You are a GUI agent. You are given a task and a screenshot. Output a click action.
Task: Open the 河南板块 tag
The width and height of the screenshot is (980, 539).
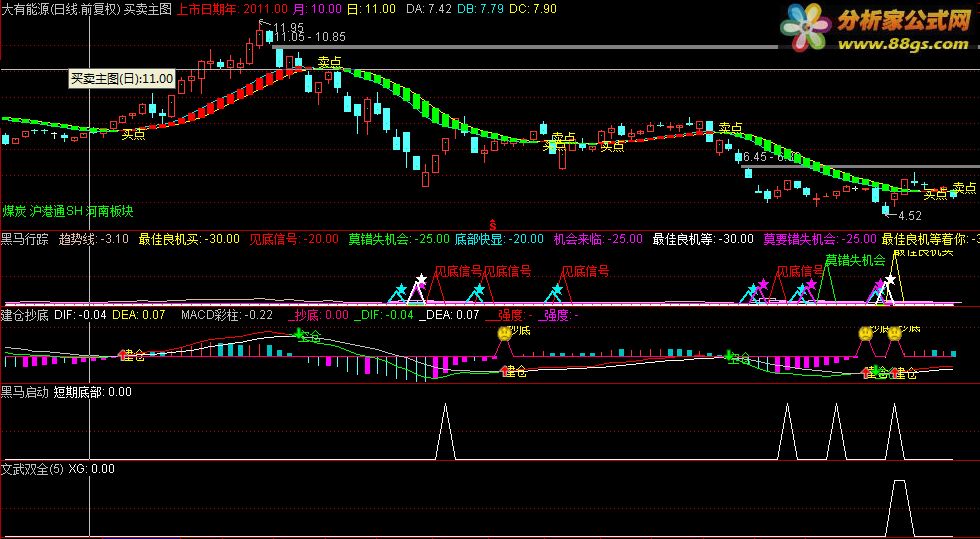[110, 211]
